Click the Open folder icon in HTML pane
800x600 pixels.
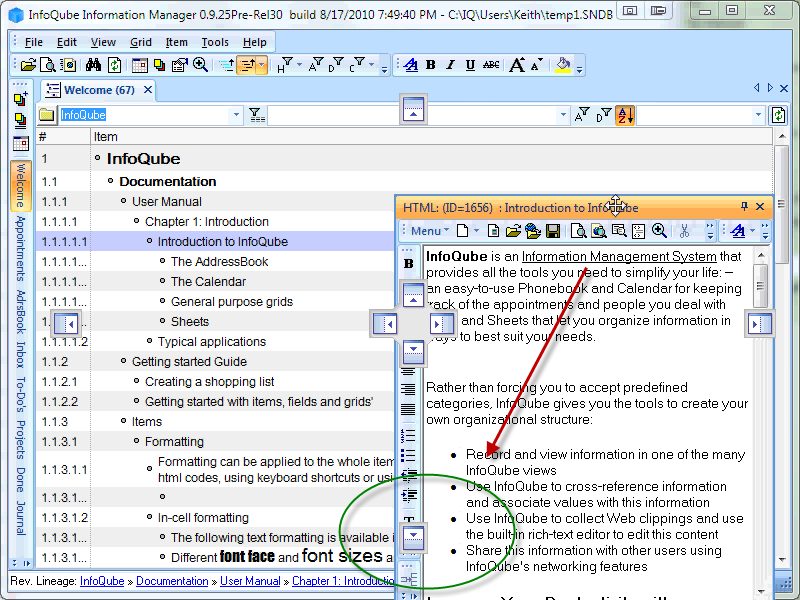coord(513,231)
